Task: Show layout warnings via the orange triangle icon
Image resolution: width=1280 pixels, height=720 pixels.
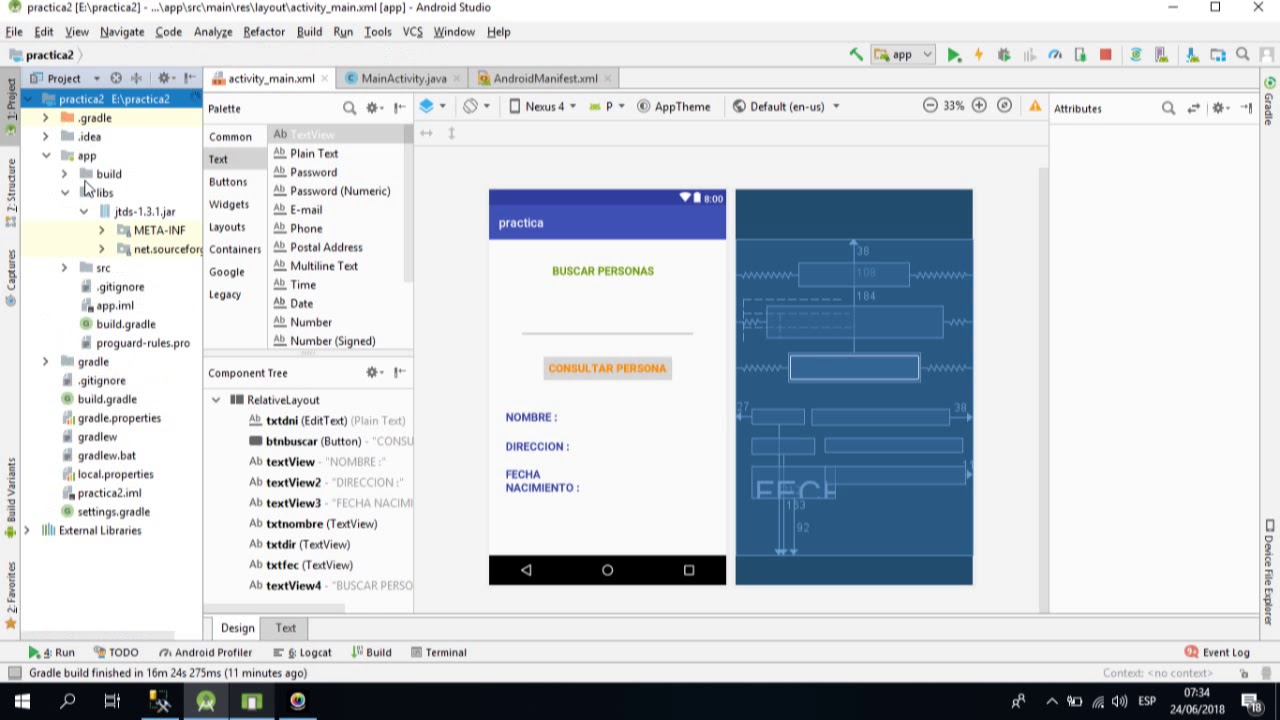Action: pyautogui.click(x=1035, y=106)
